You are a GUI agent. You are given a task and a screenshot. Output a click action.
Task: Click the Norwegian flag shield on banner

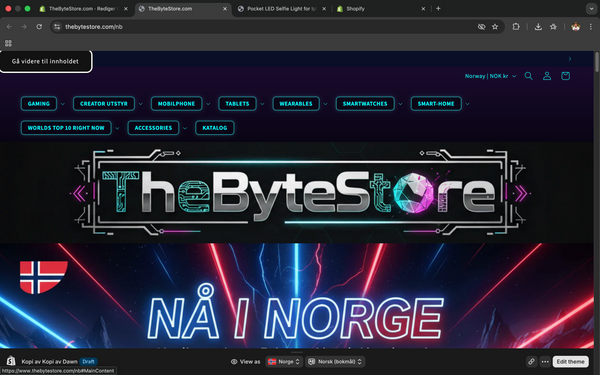pos(44,277)
